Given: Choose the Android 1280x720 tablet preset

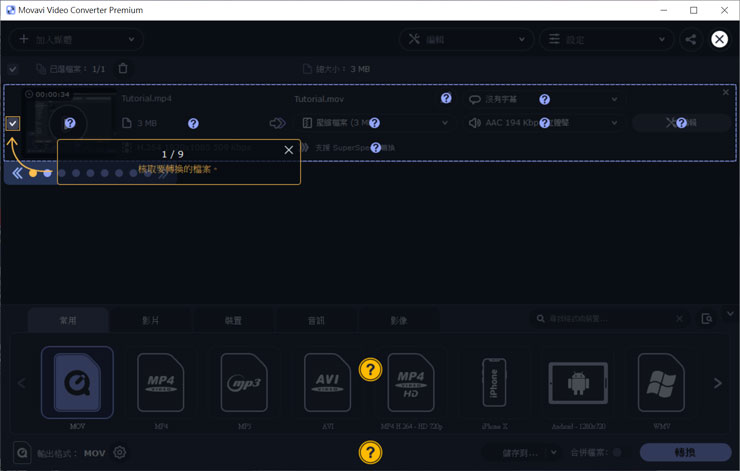Looking at the screenshot, I should pyautogui.click(x=578, y=383).
